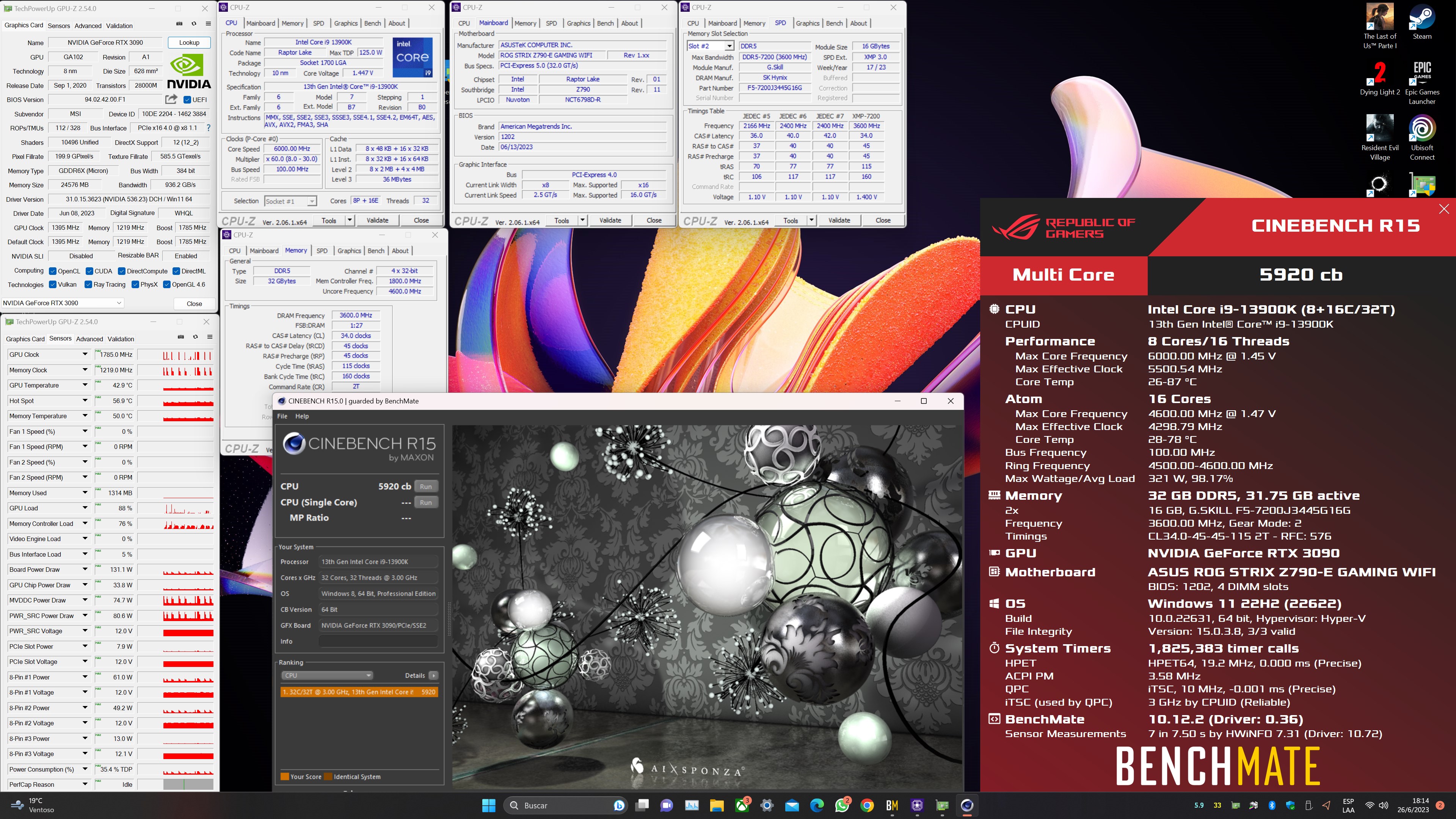
Task: Open Mail app from the taskbar
Action: point(792,805)
